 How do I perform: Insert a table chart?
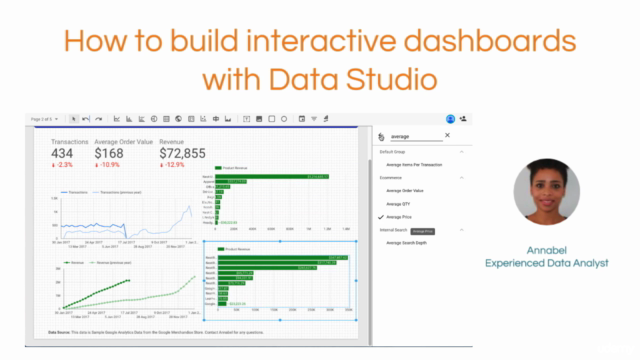166,119
